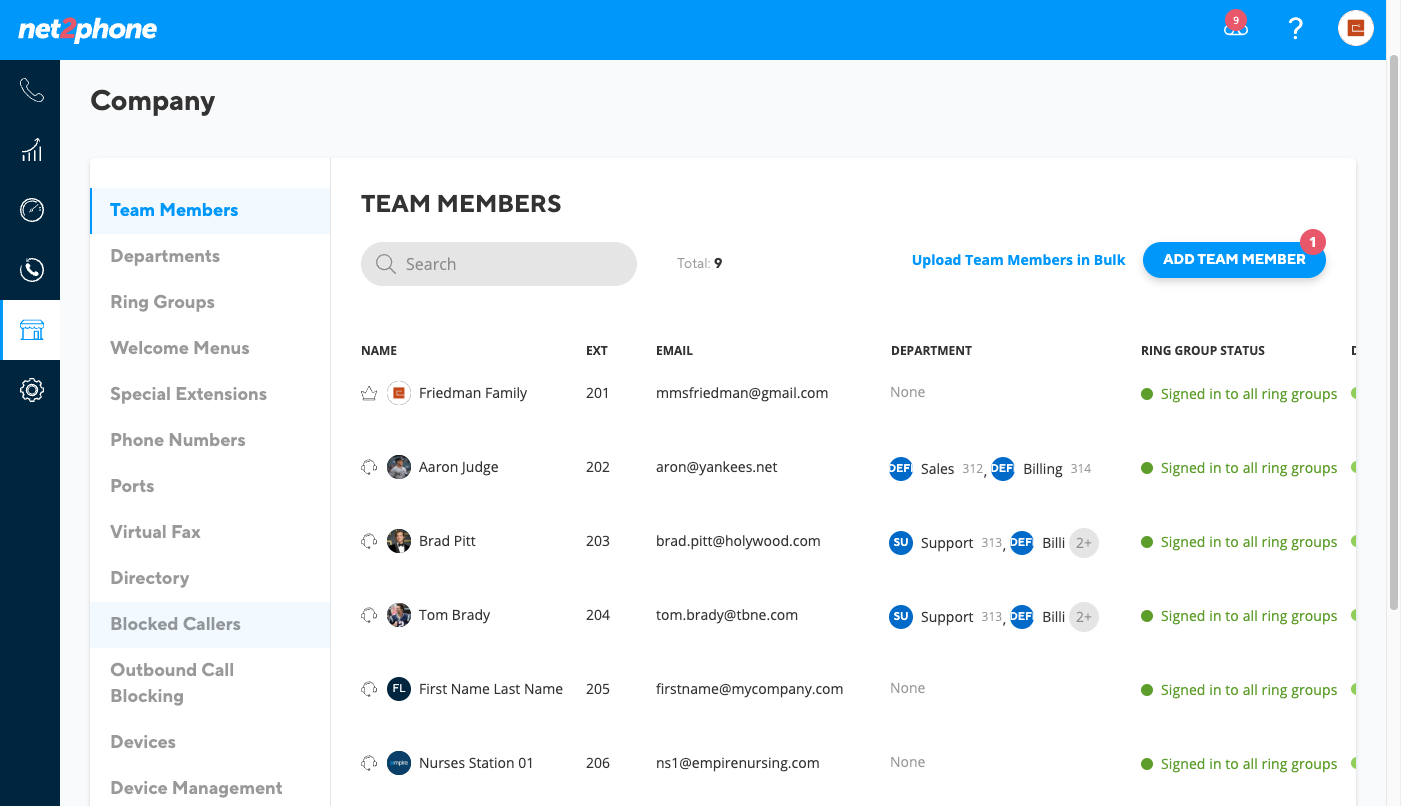Expand the 2+ departments badge for Brad Pitt

click(x=1084, y=543)
